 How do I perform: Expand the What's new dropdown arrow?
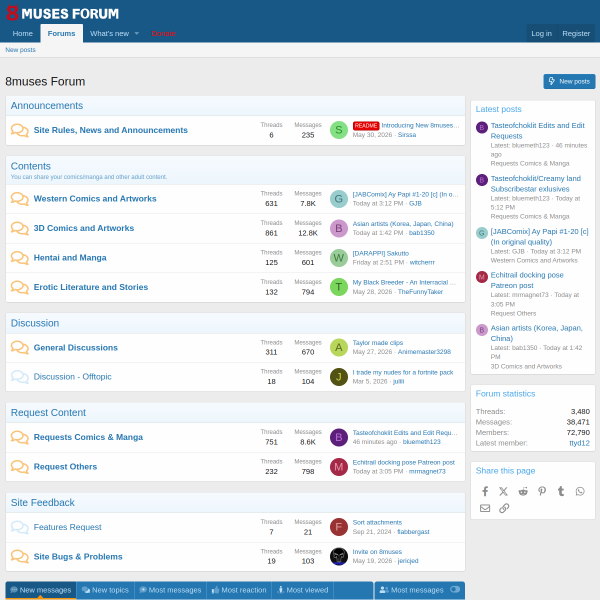click(x=137, y=34)
